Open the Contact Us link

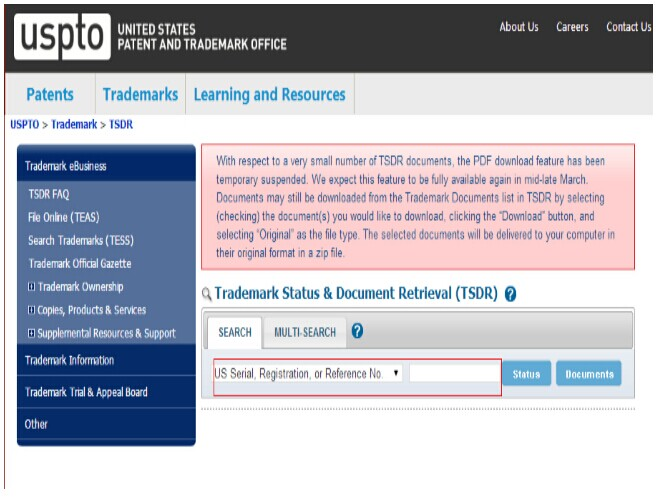tap(628, 27)
